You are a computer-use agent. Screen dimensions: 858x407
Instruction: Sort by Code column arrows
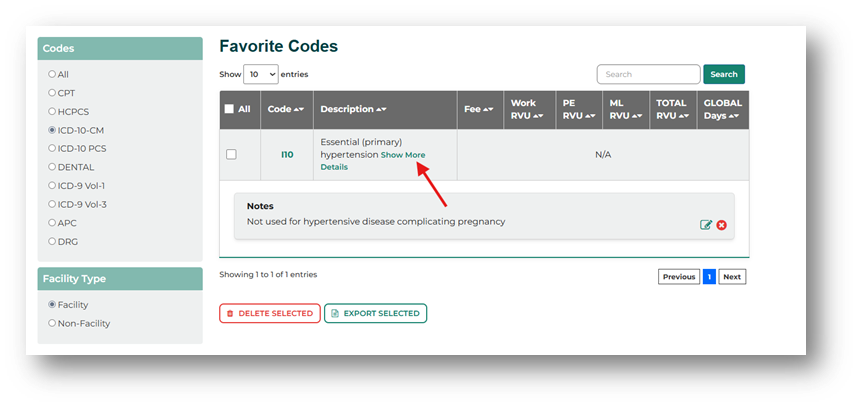[x=298, y=109]
